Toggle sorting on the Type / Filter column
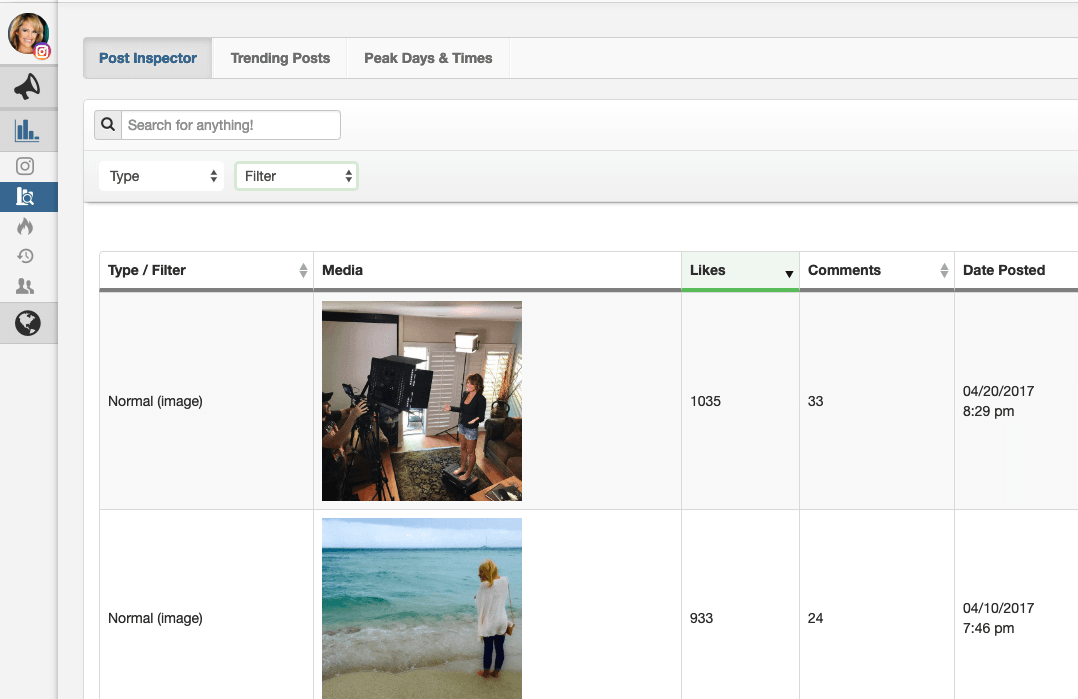1078x699 pixels. coord(303,270)
